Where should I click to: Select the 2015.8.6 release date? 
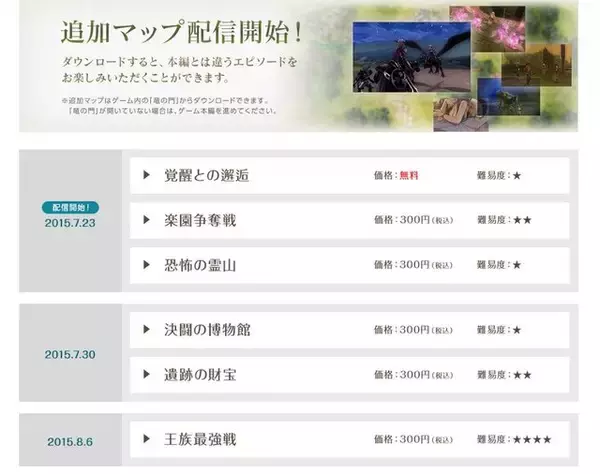(x=70, y=442)
